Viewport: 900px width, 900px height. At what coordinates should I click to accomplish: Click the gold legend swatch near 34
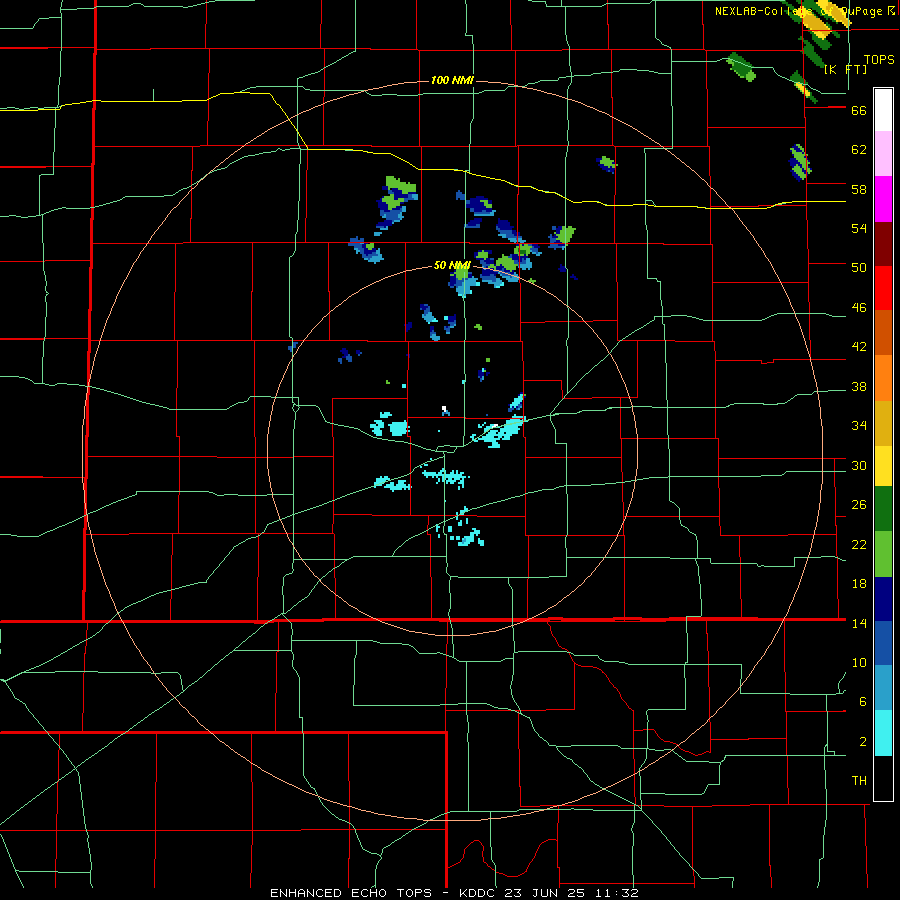click(x=883, y=423)
